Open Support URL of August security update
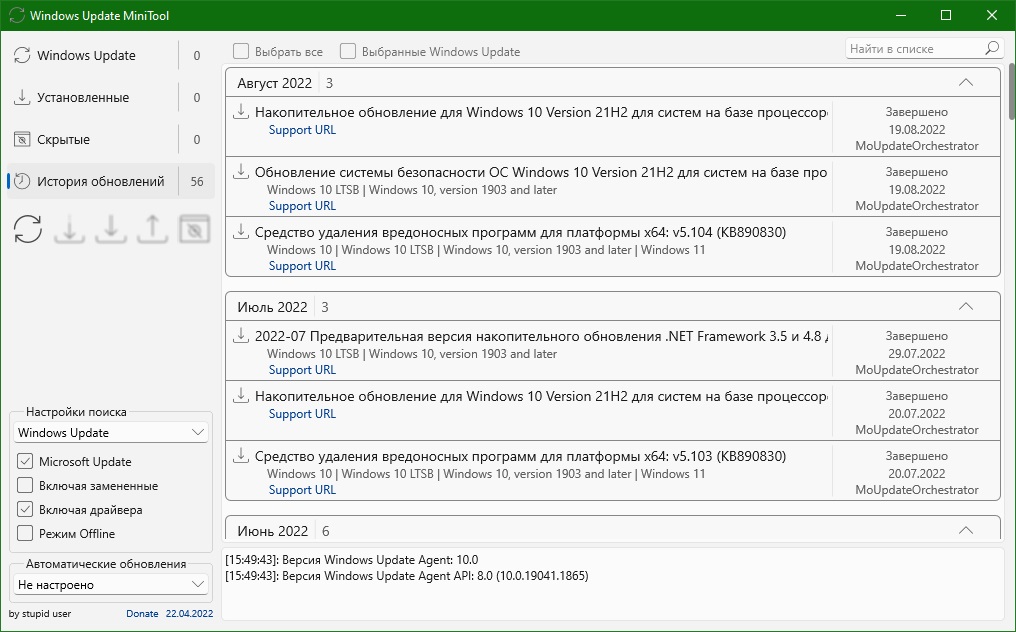The image size is (1016, 632). pos(302,205)
